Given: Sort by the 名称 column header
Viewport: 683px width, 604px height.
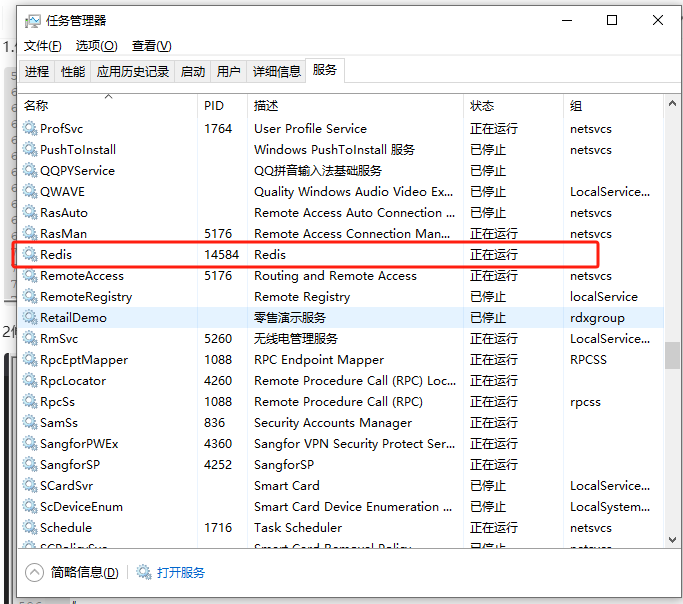Looking at the screenshot, I should coord(108,105).
